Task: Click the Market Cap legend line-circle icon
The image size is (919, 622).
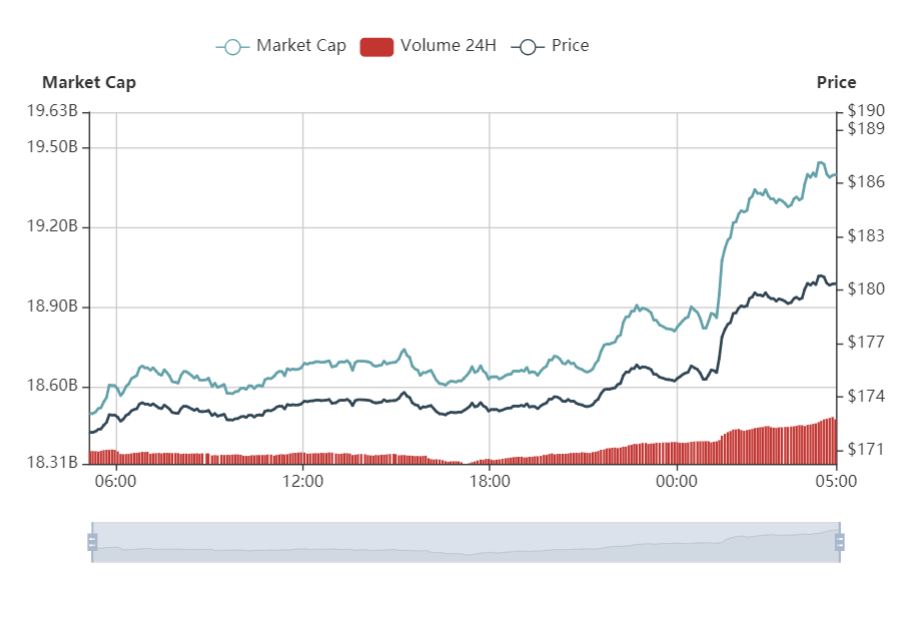Action: [232, 46]
